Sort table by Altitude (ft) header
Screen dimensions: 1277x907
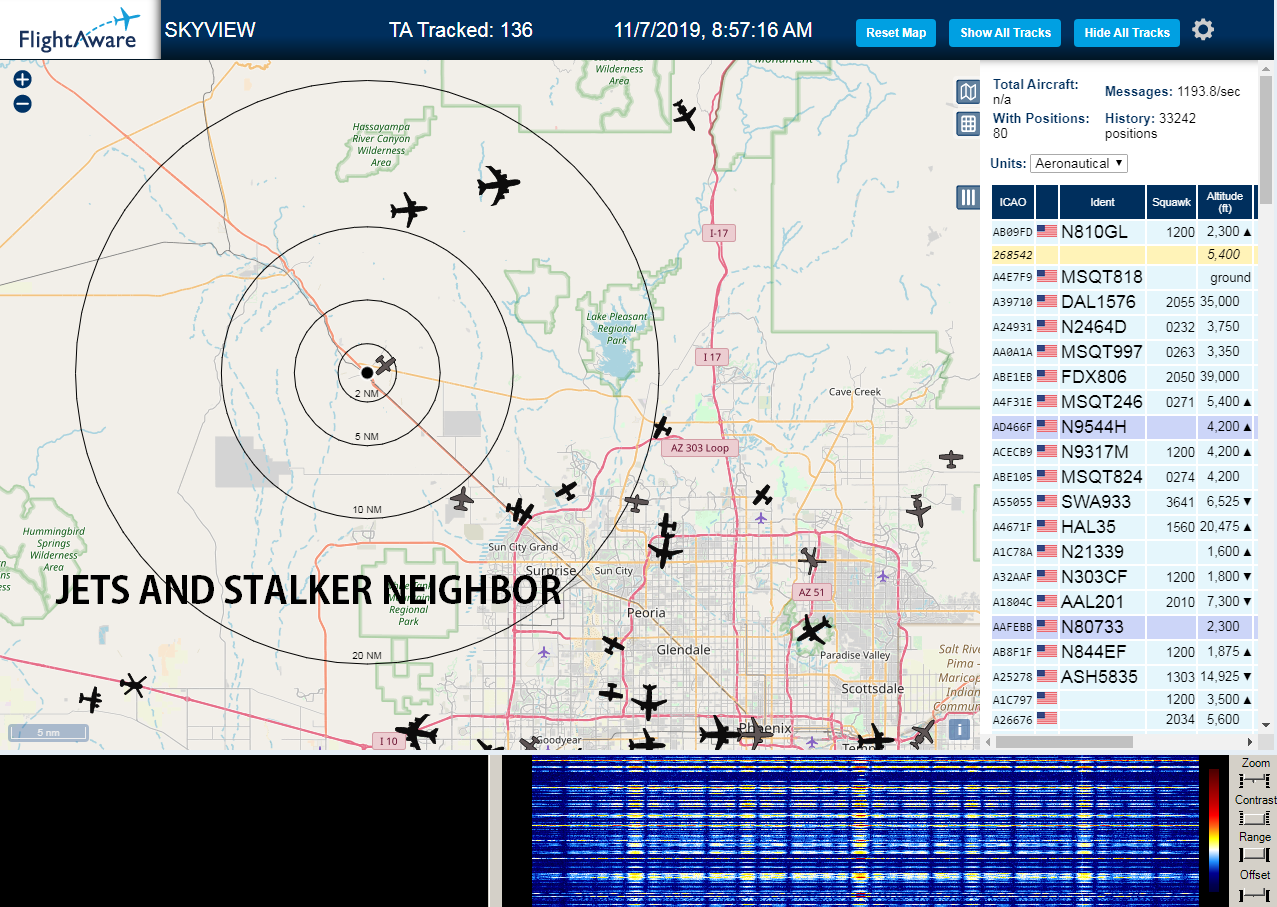click(x=1224, y=202)
